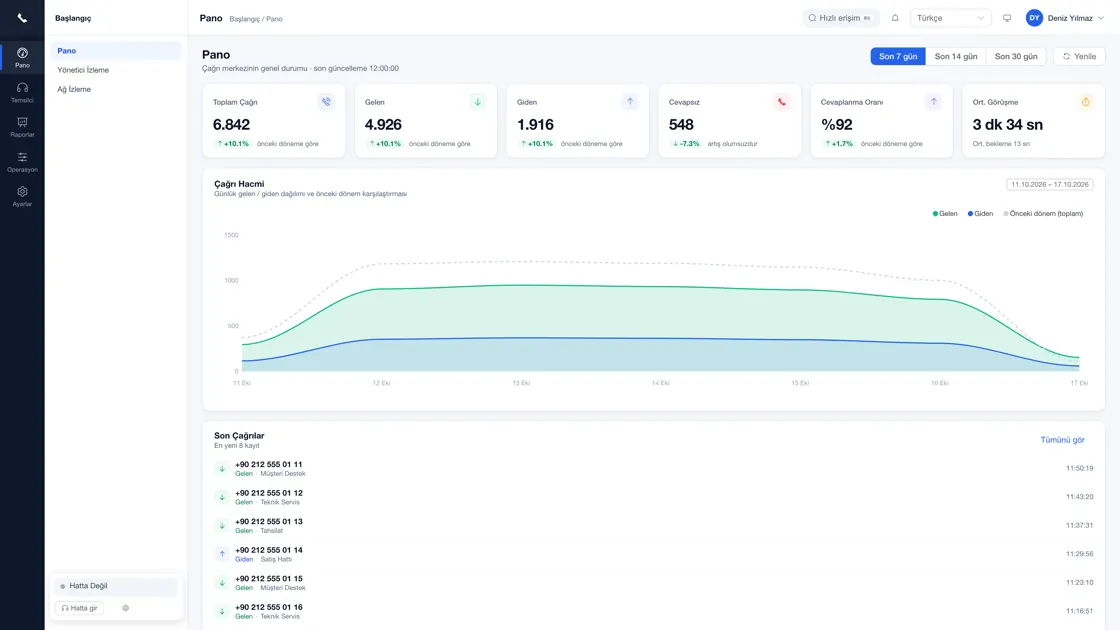The image size is (1120, 630).
Task: Select call row +90 212 555 01 15
Action: 654,583
